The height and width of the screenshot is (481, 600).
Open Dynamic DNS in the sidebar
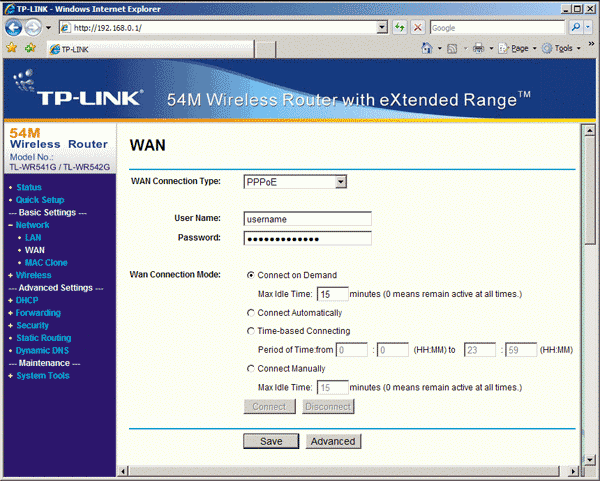coord(42,351)
